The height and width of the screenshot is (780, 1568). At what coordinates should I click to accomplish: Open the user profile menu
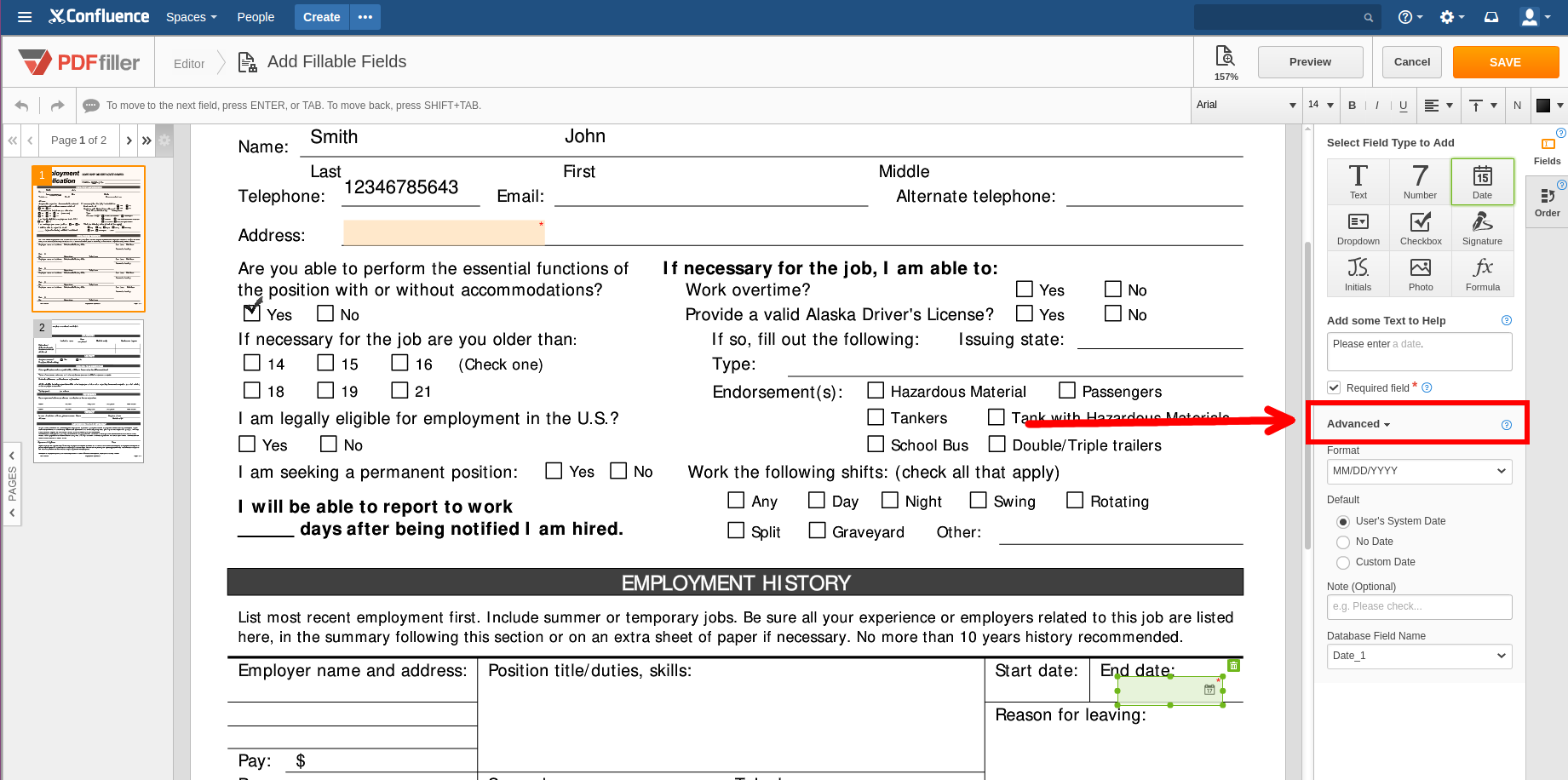click(x=1534, y=17)
